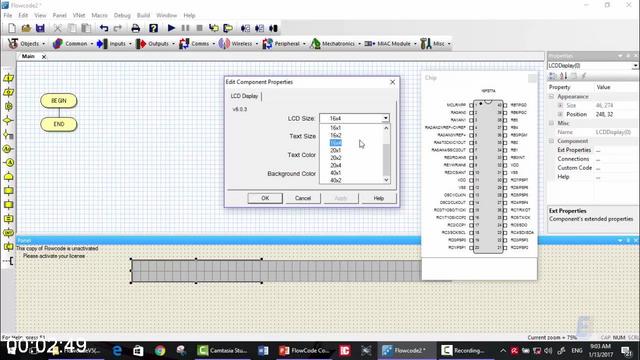Open the Outputs components dropdown
The width and height of the screenshot is (640, 360).
coord(155,44)
